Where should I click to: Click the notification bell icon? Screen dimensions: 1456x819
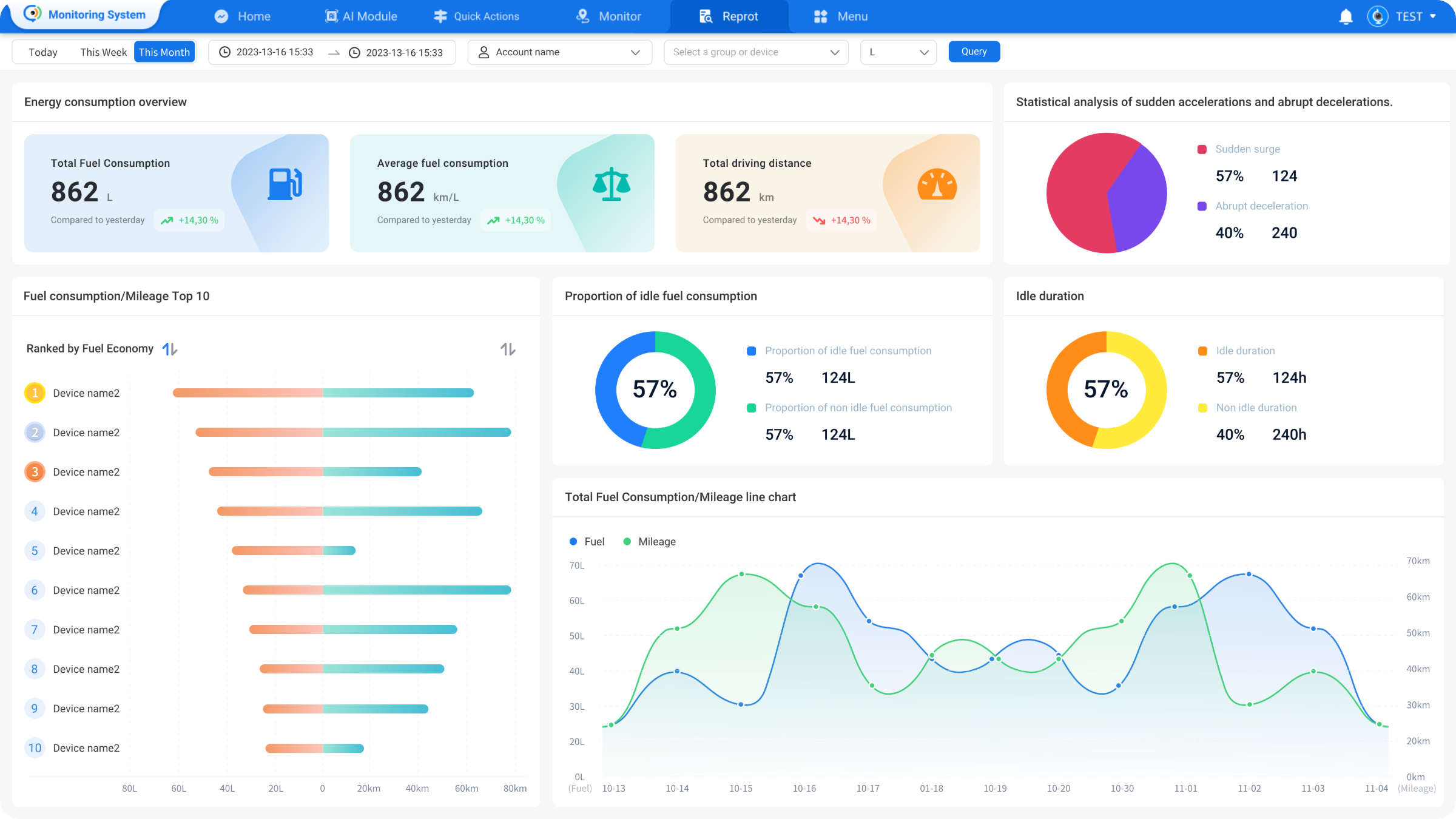pos(1346,17)
